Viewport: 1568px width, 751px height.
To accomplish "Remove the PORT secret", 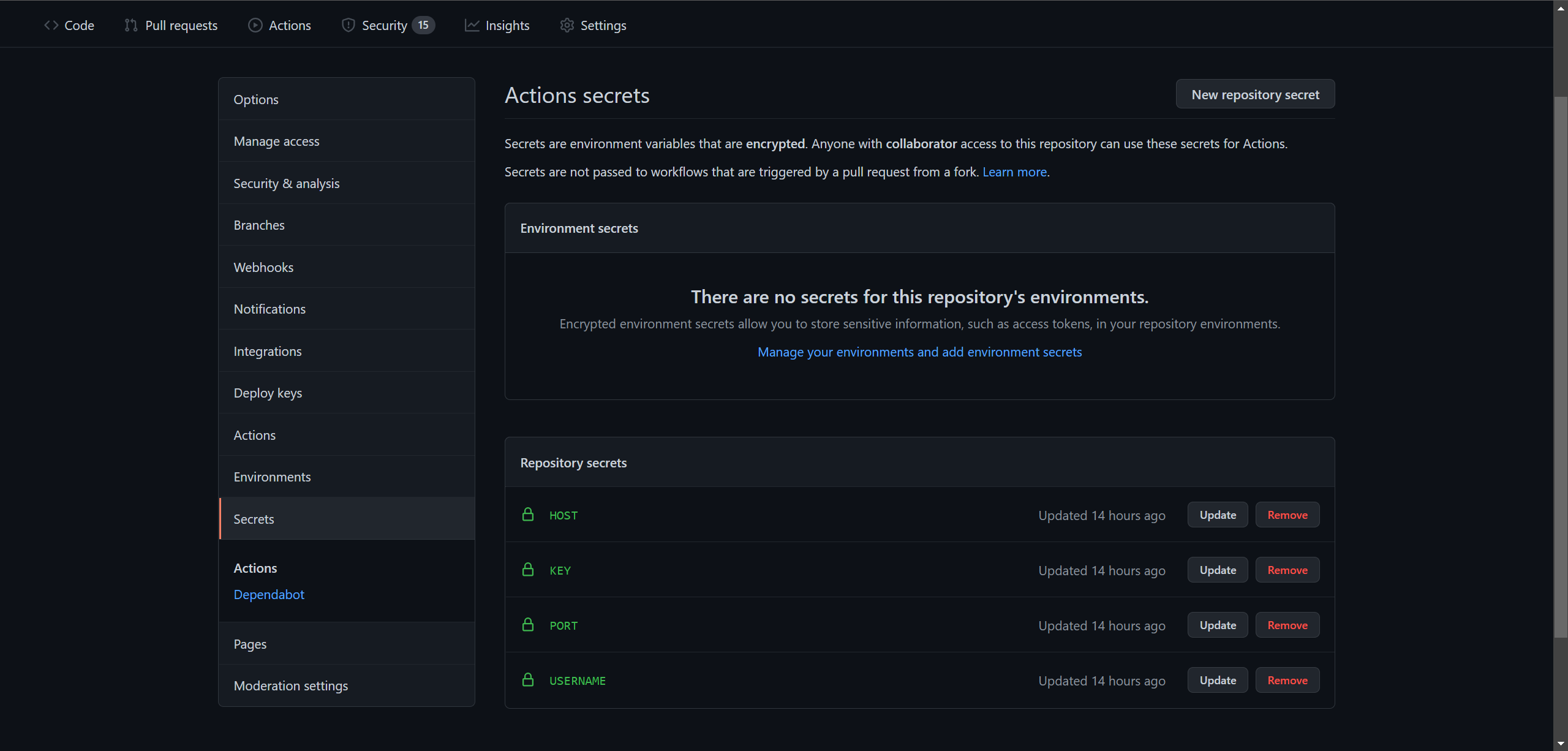I will 1287,625.
